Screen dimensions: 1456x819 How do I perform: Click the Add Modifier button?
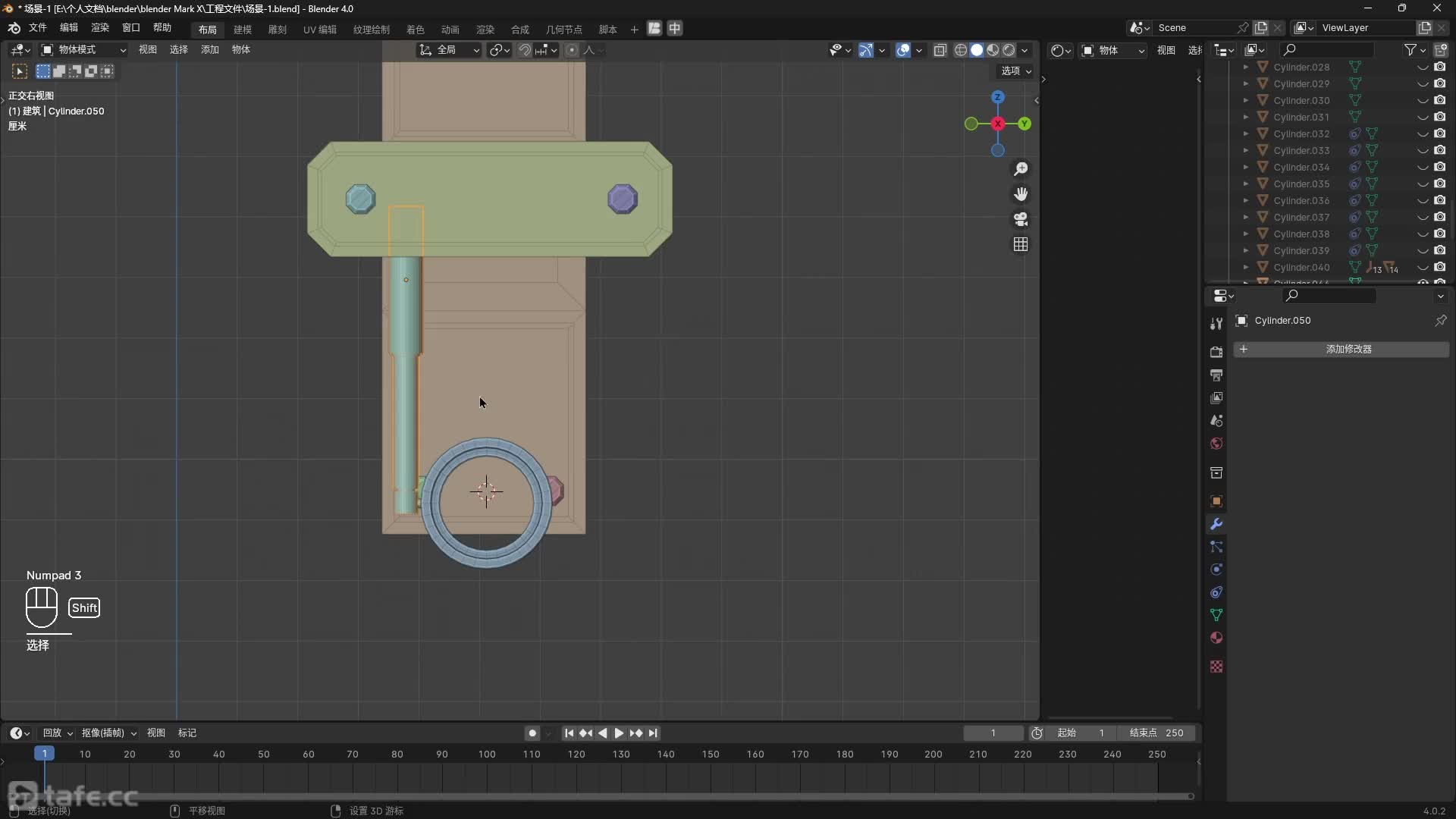tap(1341, 350)
